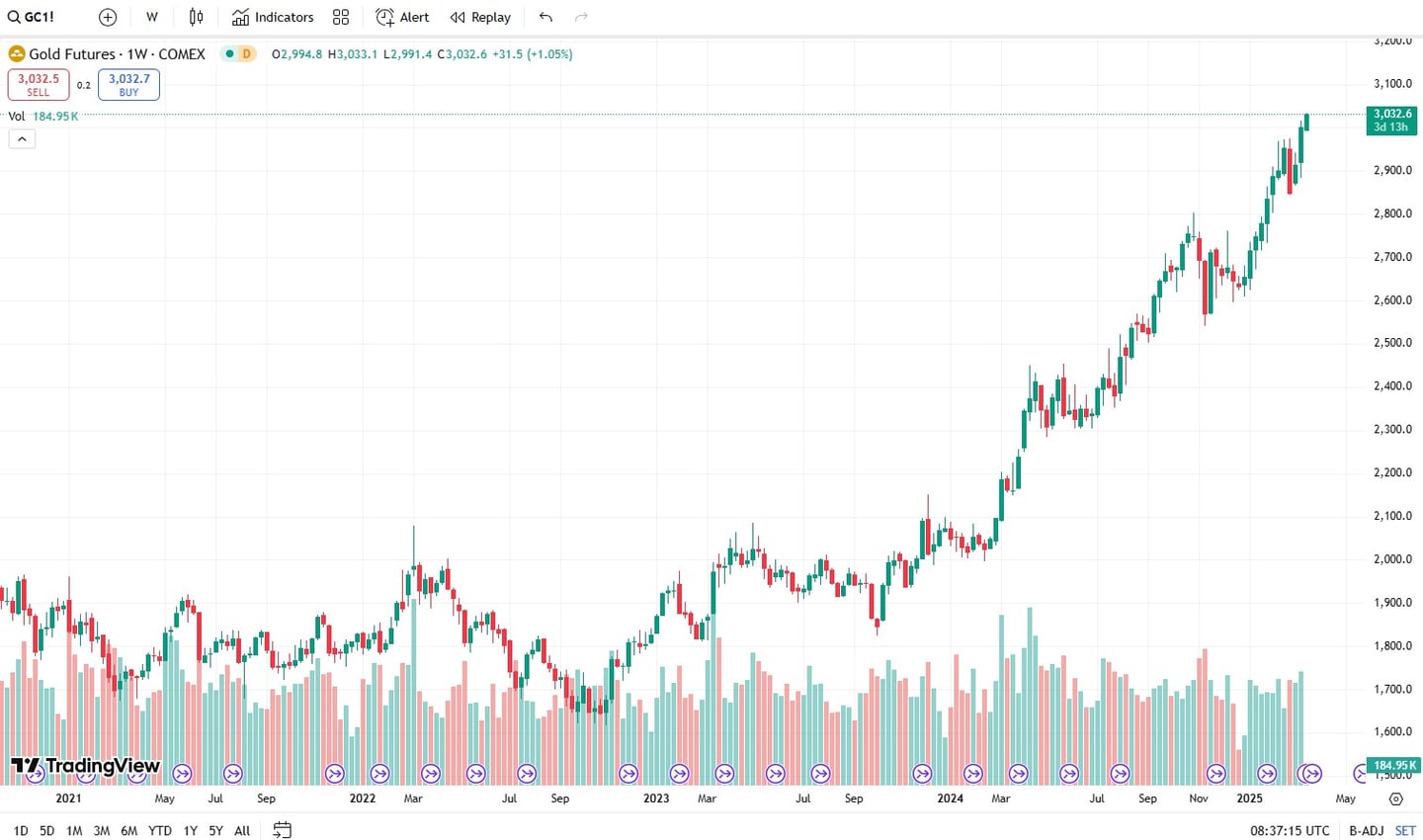Undo the last chart action
Viewport: 1423px width, 840px height.
(x=544, y=17)
